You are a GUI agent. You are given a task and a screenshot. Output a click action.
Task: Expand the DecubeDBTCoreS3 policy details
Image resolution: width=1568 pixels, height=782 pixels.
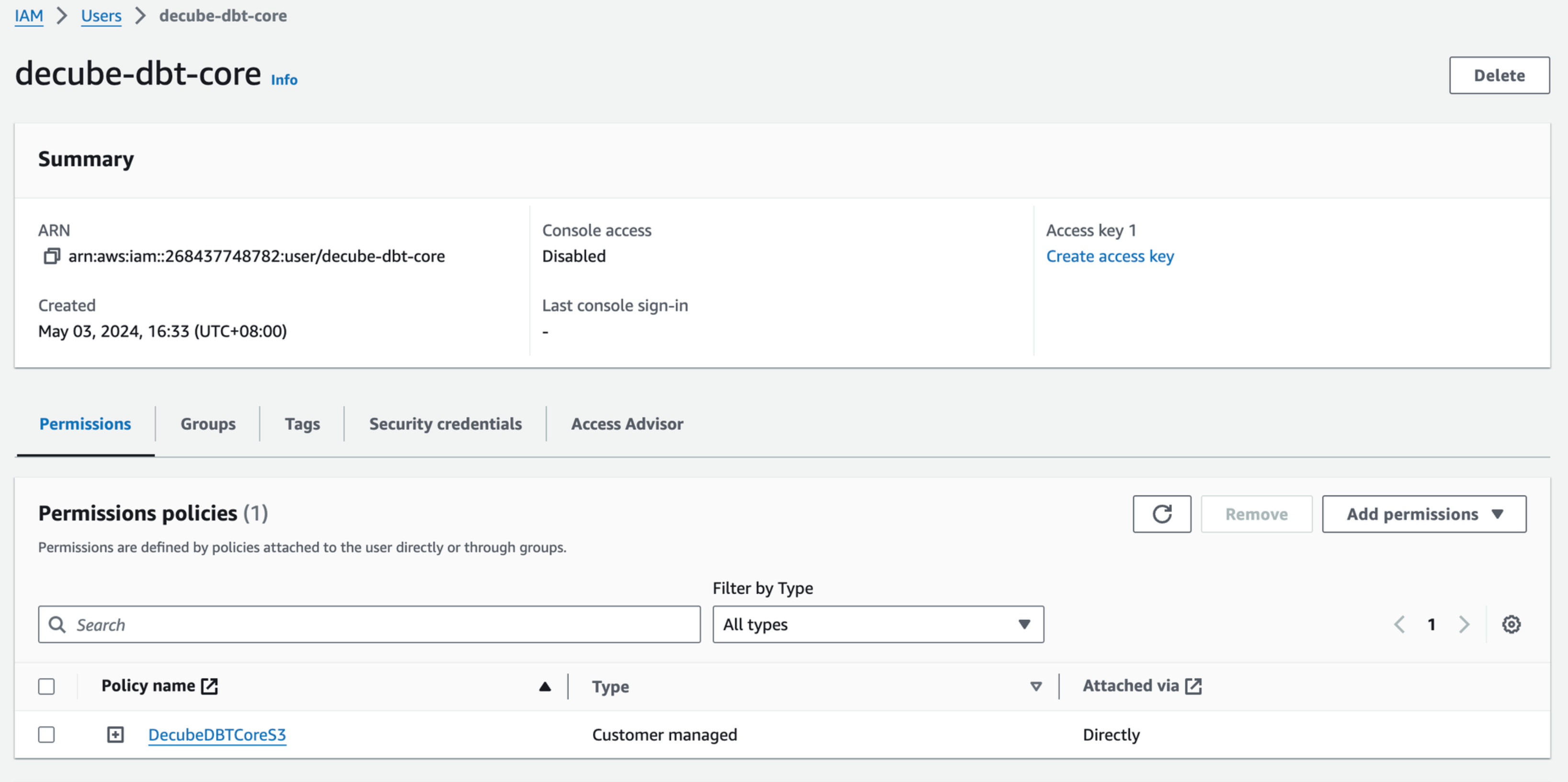115,735
